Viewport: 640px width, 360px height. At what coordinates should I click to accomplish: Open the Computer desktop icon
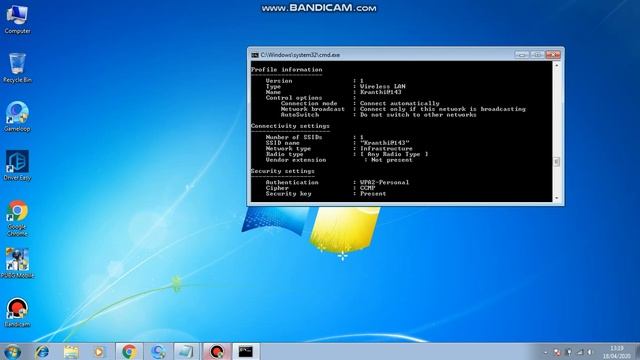[17, 20]
